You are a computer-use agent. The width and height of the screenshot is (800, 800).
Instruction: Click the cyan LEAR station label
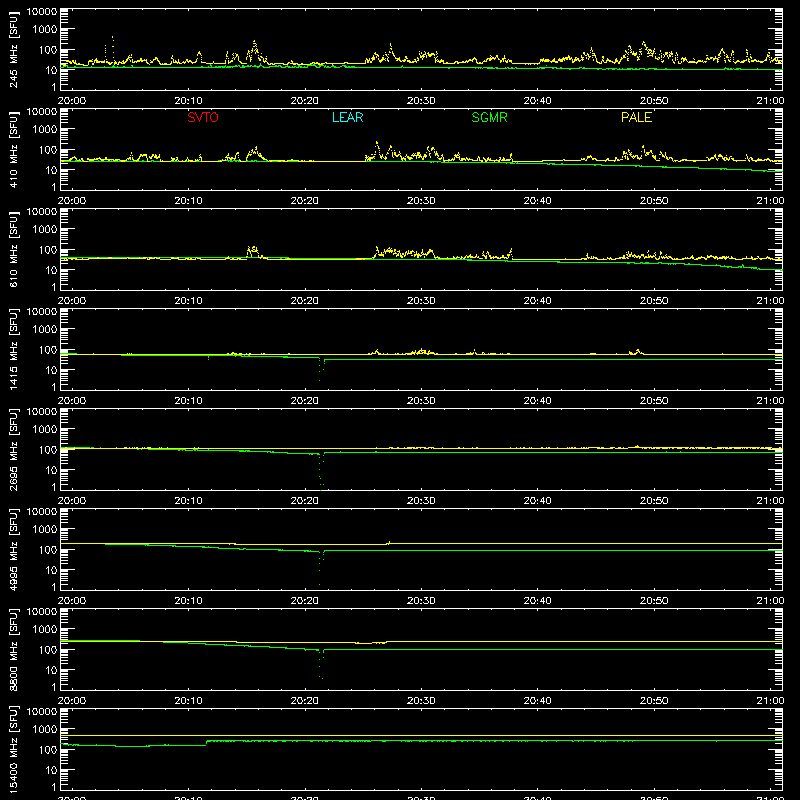click(x=347, y=117)
